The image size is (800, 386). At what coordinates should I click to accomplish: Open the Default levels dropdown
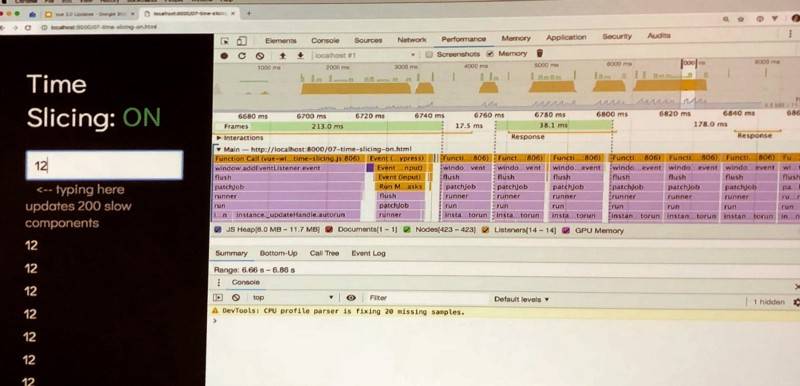coord(521,299)
